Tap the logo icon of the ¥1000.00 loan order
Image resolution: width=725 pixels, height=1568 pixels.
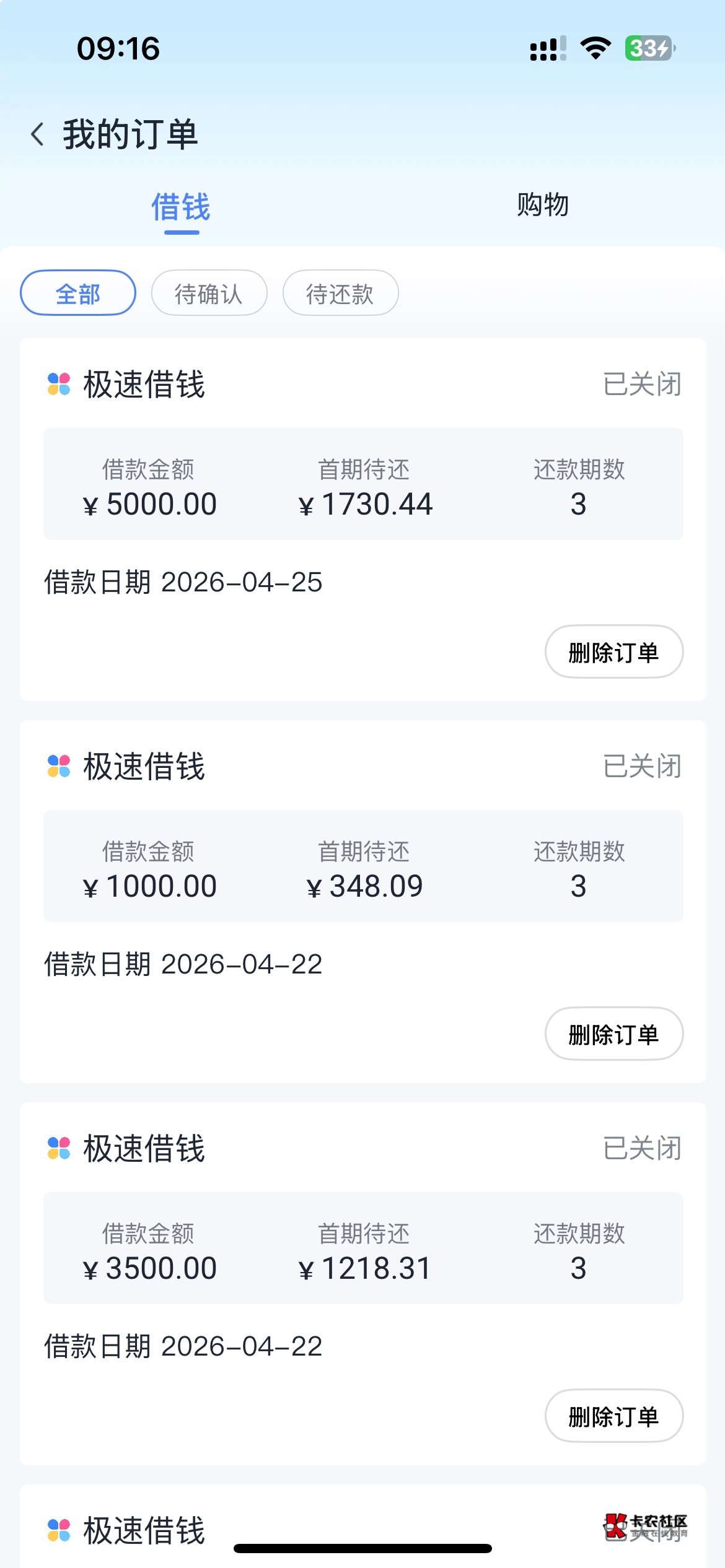click(59, 766)
